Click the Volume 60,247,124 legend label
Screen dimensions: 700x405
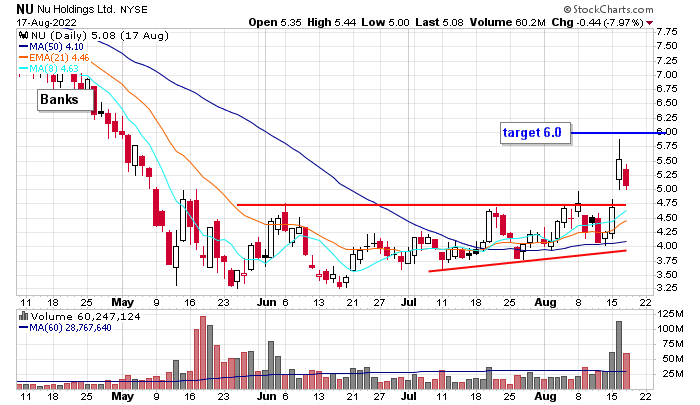pos(86,317)
